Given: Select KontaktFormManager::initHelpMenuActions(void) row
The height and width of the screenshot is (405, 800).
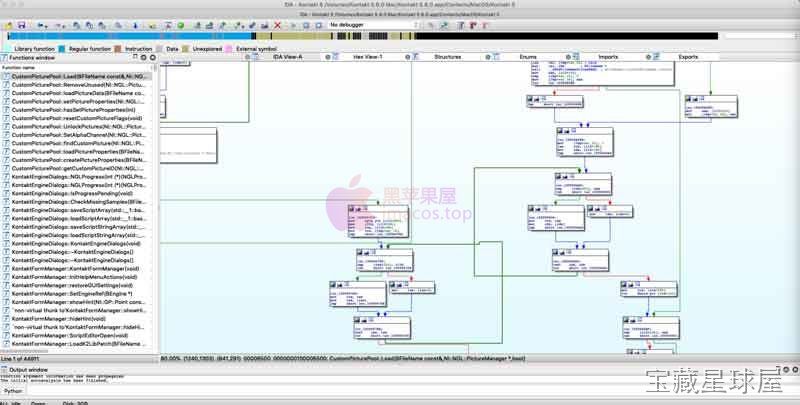Looking at the screenshot, I should (x=77, y=277).
